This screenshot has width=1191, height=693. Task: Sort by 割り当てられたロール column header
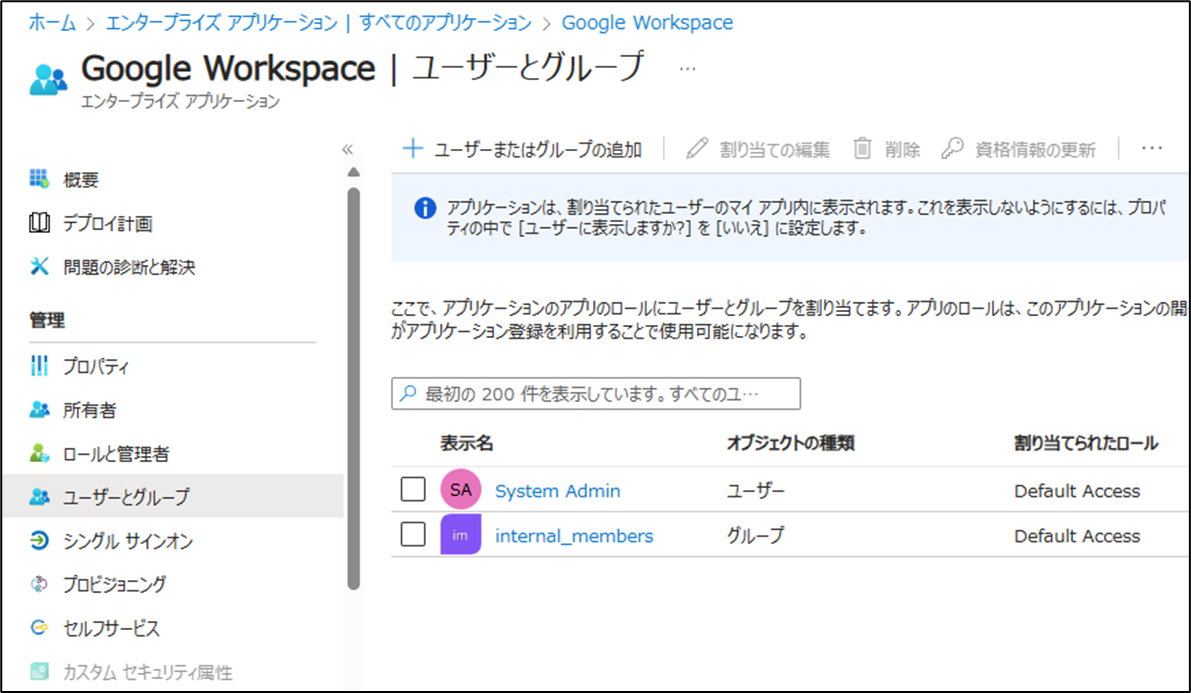1086,443
